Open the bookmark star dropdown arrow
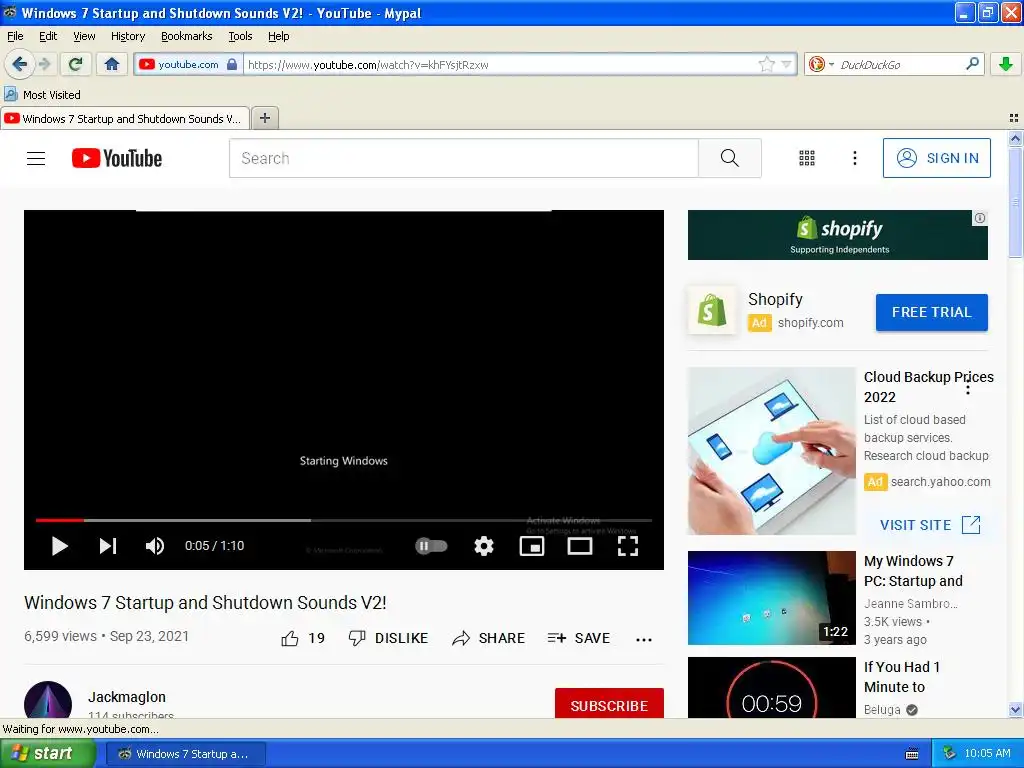Image resolution: width=1024 pixels, height=768 pixels. [786, 64]
